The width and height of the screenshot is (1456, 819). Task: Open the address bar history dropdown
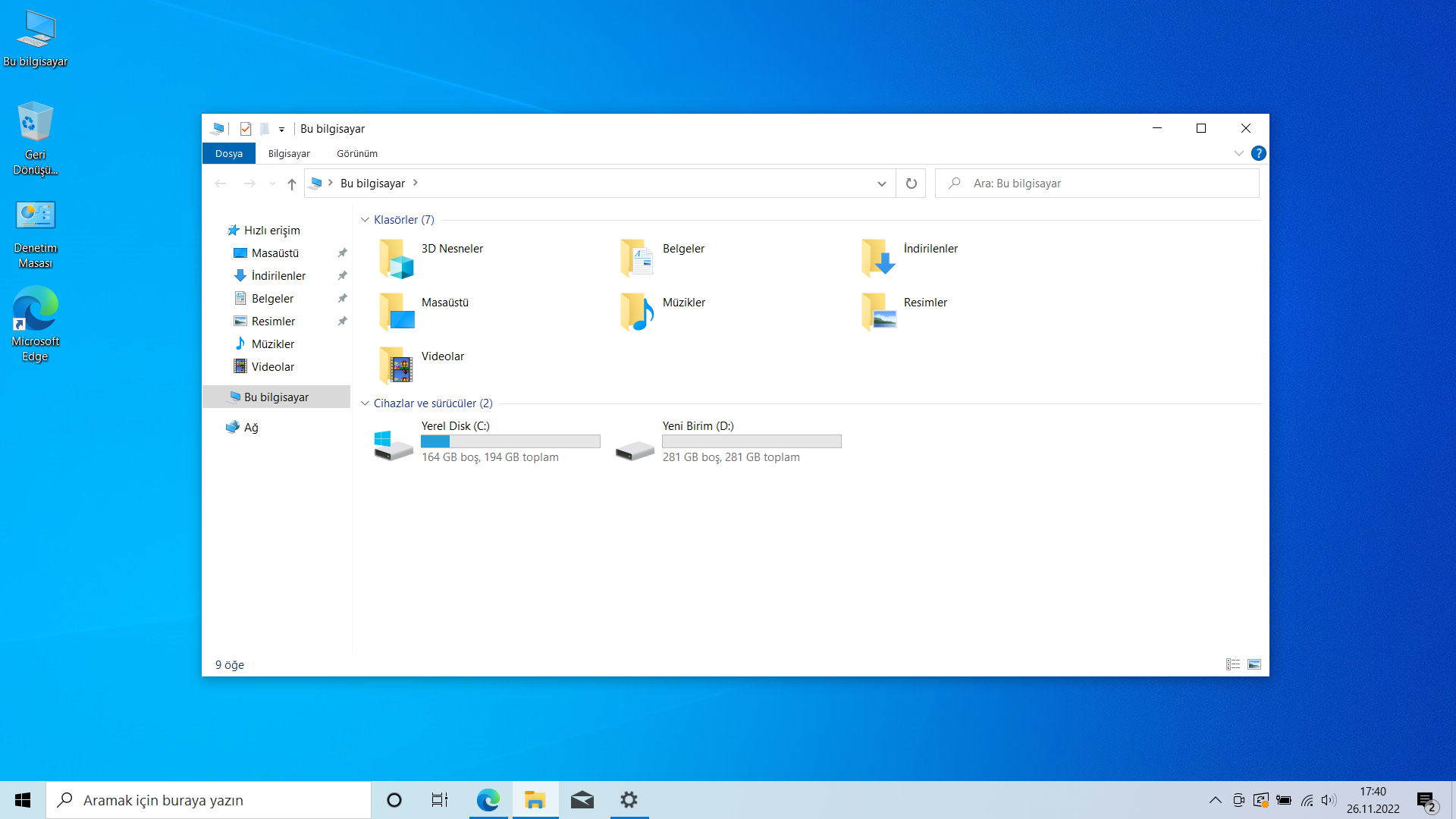tap(881, 184)
